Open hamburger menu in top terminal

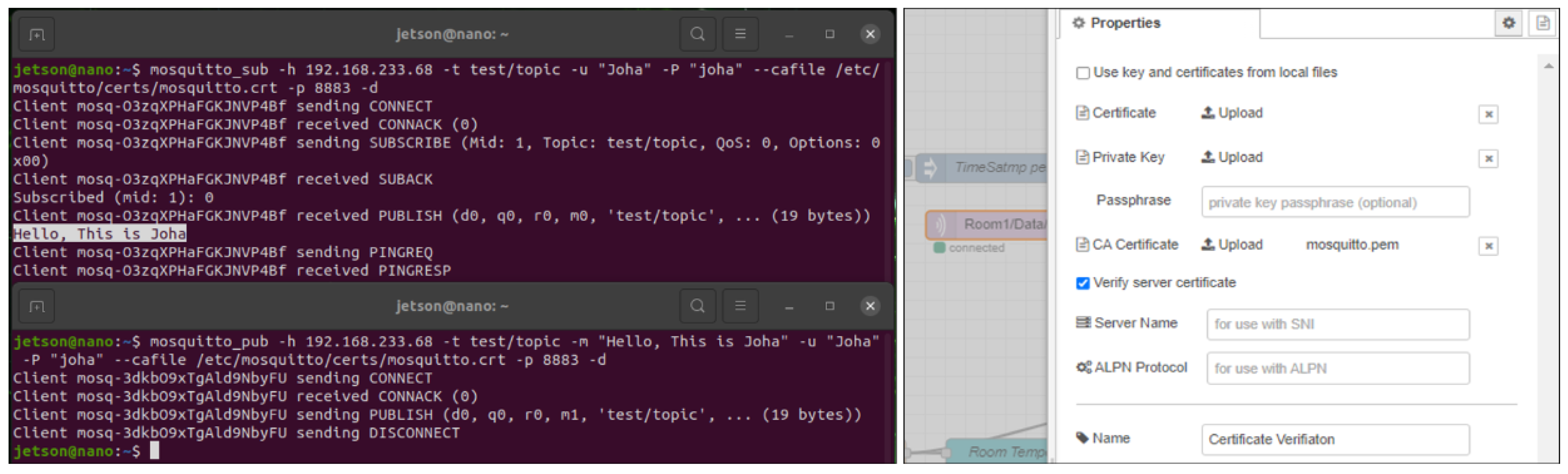(740, 34)
